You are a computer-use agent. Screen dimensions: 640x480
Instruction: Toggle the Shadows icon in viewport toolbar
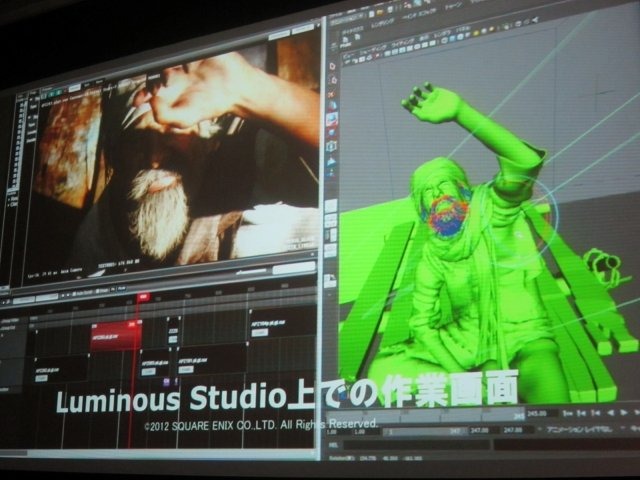(x=484, y=31)
